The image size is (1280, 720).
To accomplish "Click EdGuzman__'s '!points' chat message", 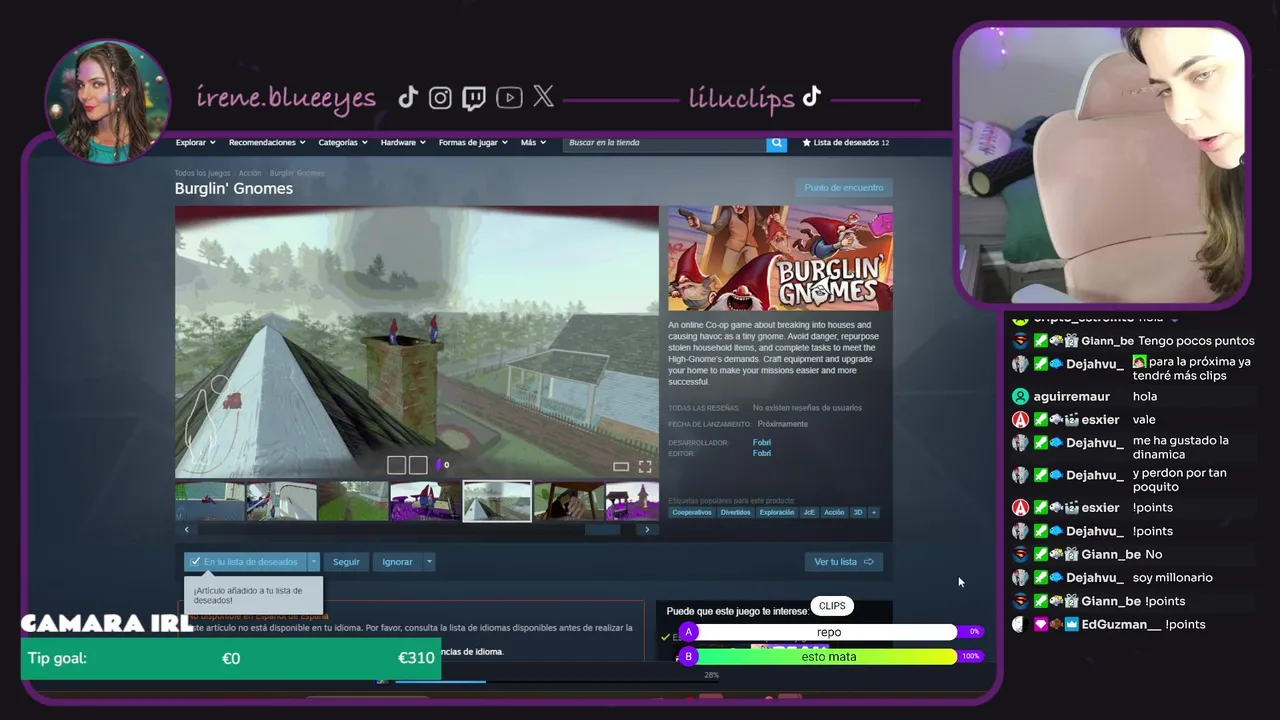I will click(x=1185, y=625).
